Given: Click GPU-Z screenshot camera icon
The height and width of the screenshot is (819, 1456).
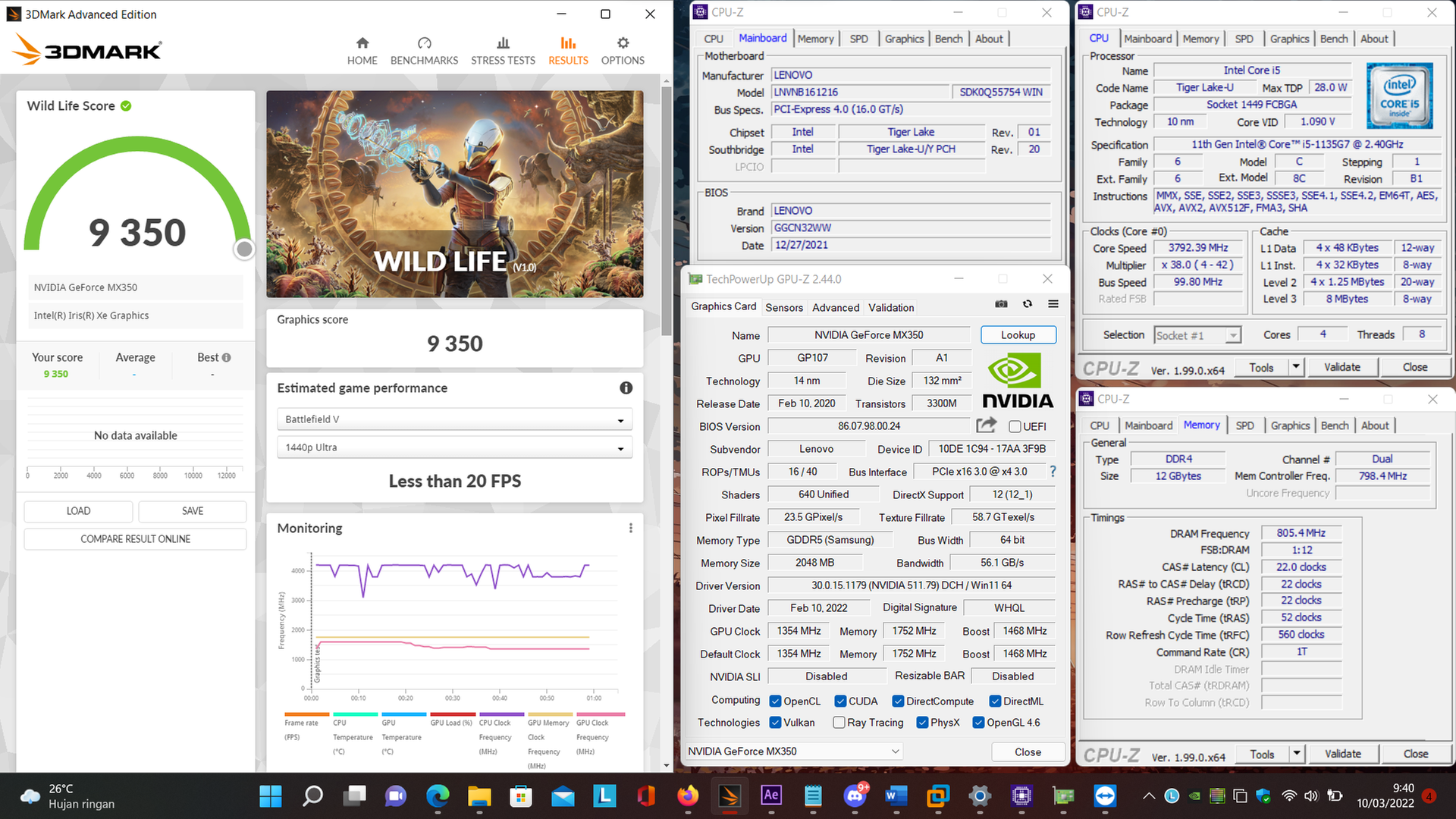Looking at the screenshot, I should (x=1001, y=304).
